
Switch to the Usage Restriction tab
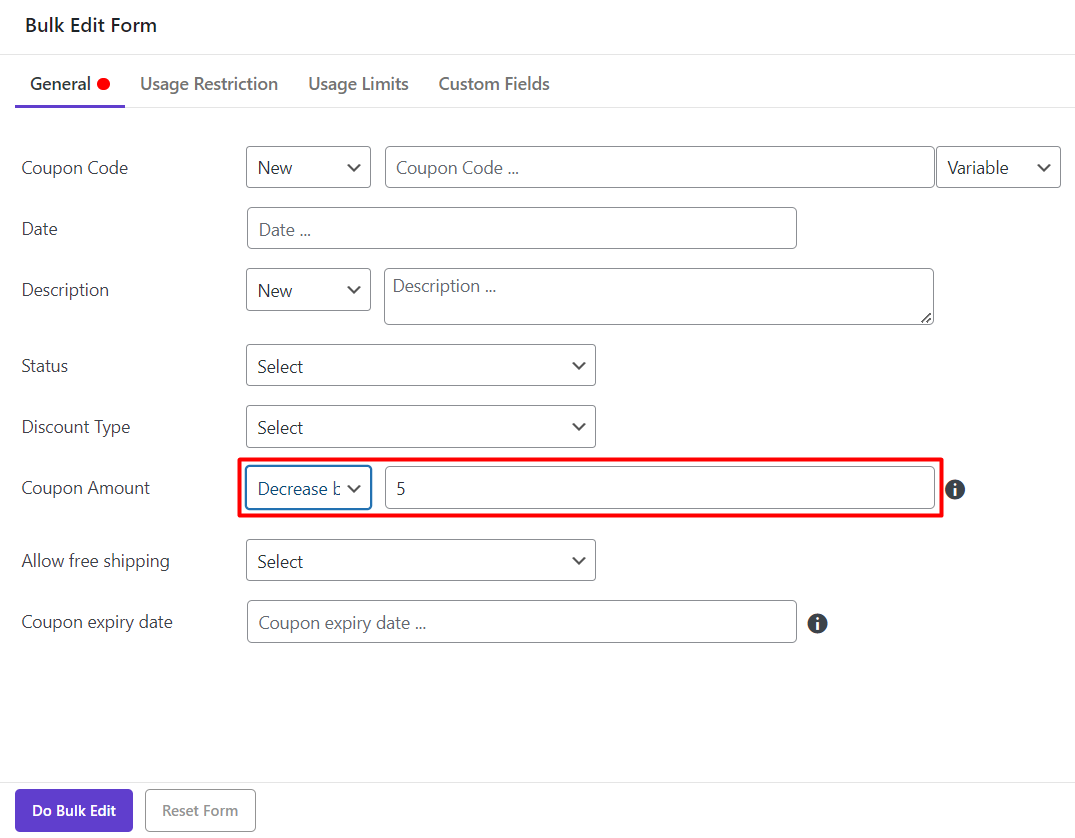click(209, 84)
